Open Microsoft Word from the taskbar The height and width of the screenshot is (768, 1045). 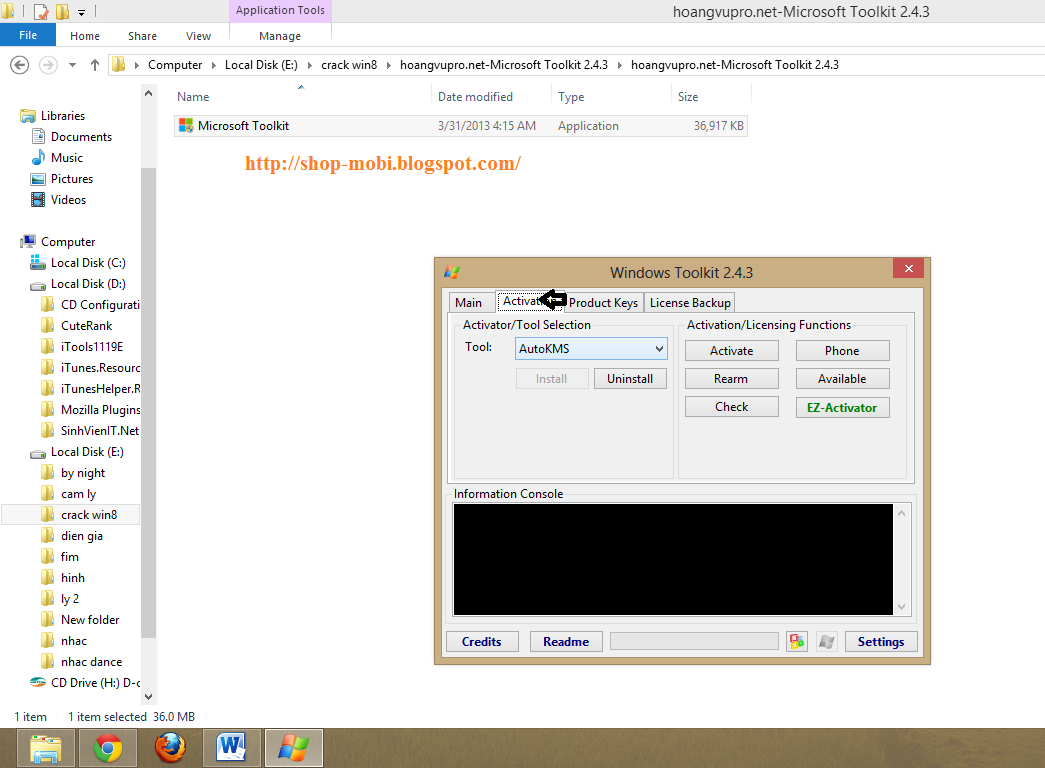pos(231,748)
